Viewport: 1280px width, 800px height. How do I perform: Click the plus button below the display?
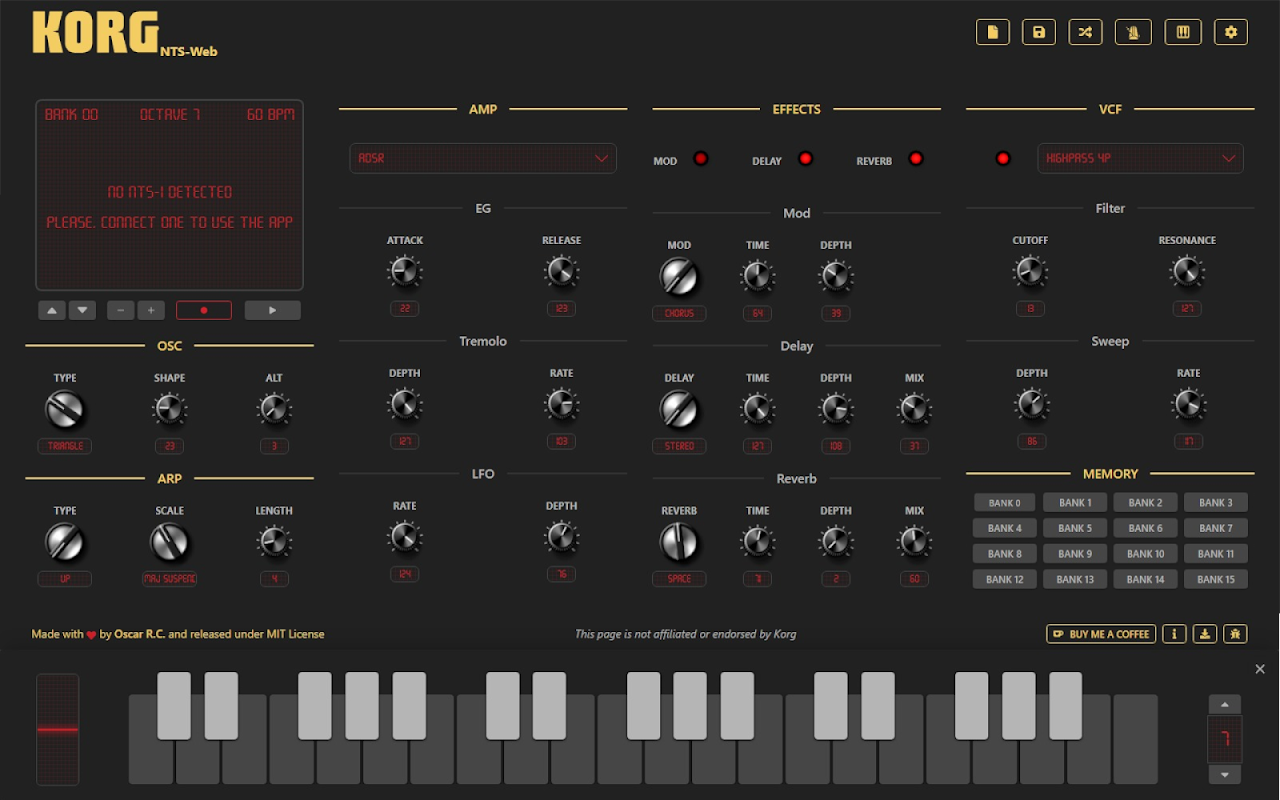[151, 310]
